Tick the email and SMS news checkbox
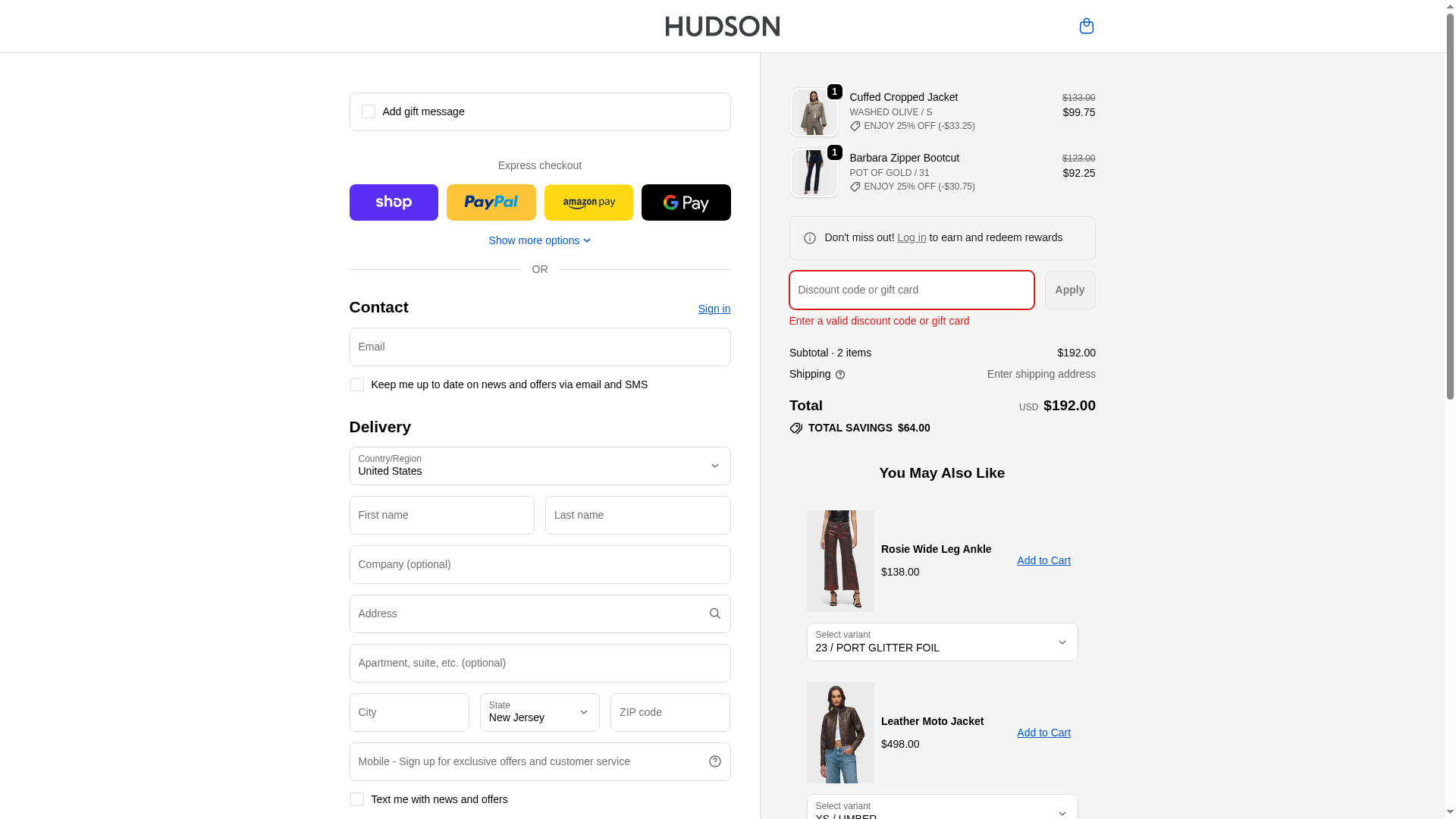The height and width of the screenshot is (819, 1456). (x=356, y=384)
